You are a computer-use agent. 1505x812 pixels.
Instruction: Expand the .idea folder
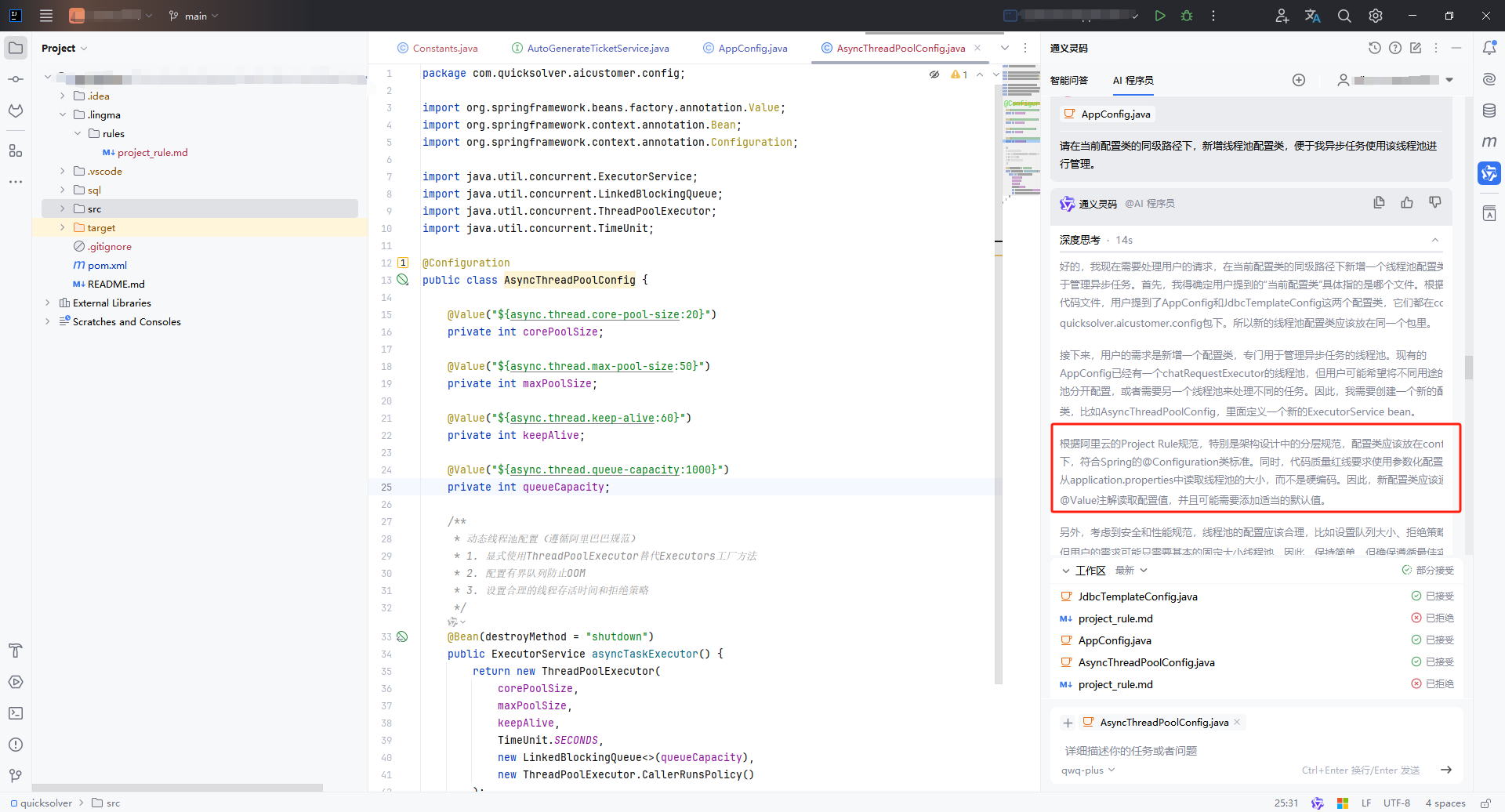tap(63, 96)
